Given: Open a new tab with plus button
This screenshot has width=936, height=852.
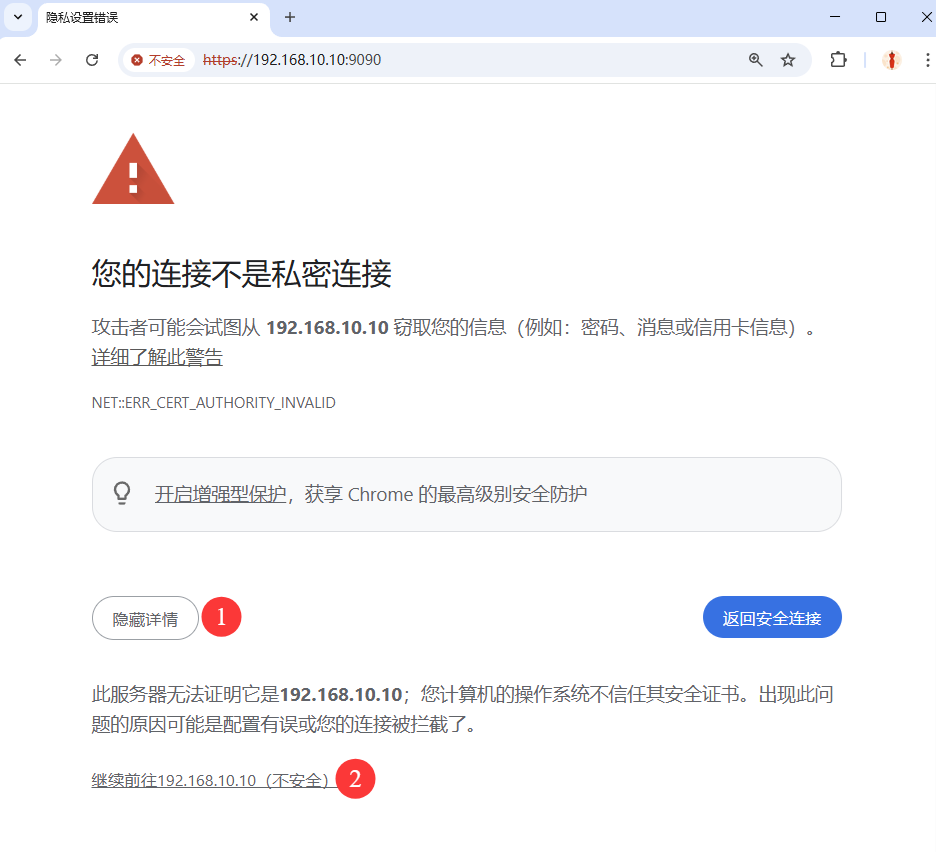Looking at the screenshot, I should coord(290,17).
